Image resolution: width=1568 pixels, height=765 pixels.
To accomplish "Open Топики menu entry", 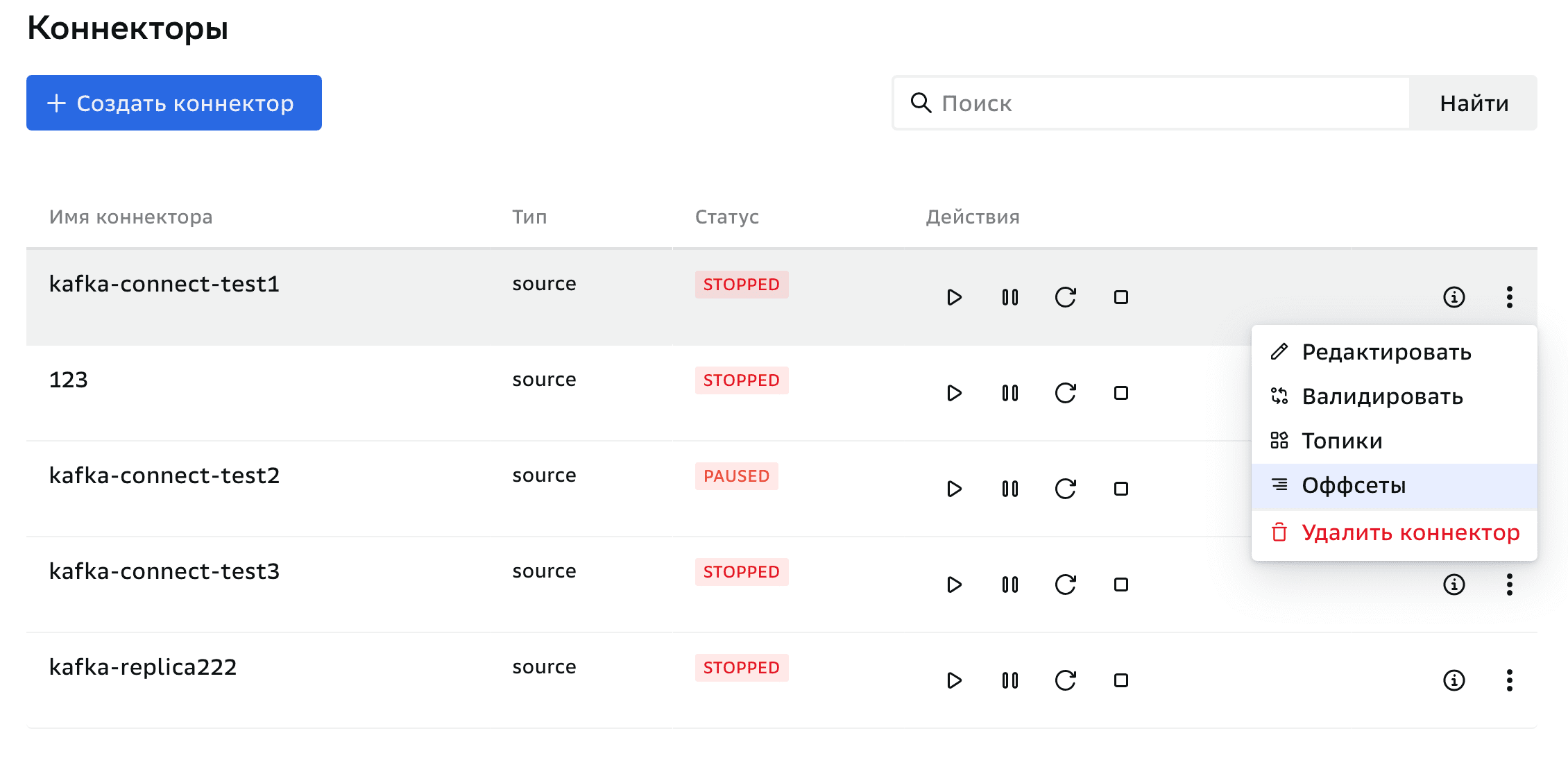I will [1341, 442].
